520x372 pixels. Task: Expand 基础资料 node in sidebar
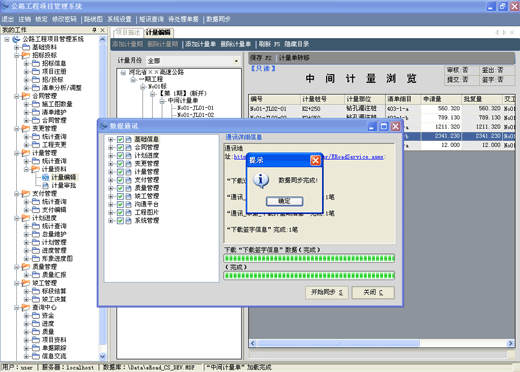point(16,47)
